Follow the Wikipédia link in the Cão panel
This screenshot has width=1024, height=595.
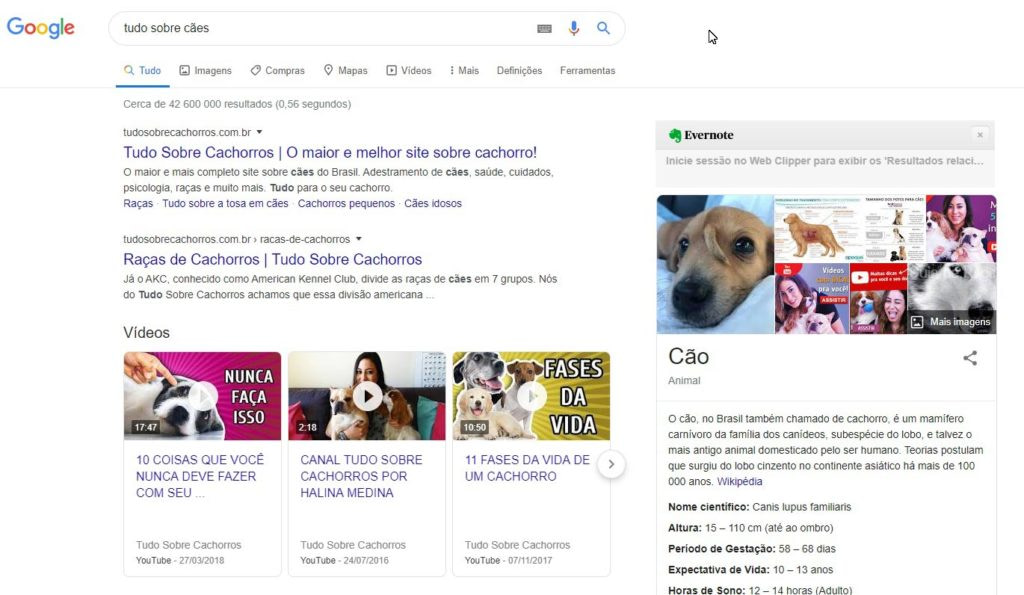click(739, 481)
